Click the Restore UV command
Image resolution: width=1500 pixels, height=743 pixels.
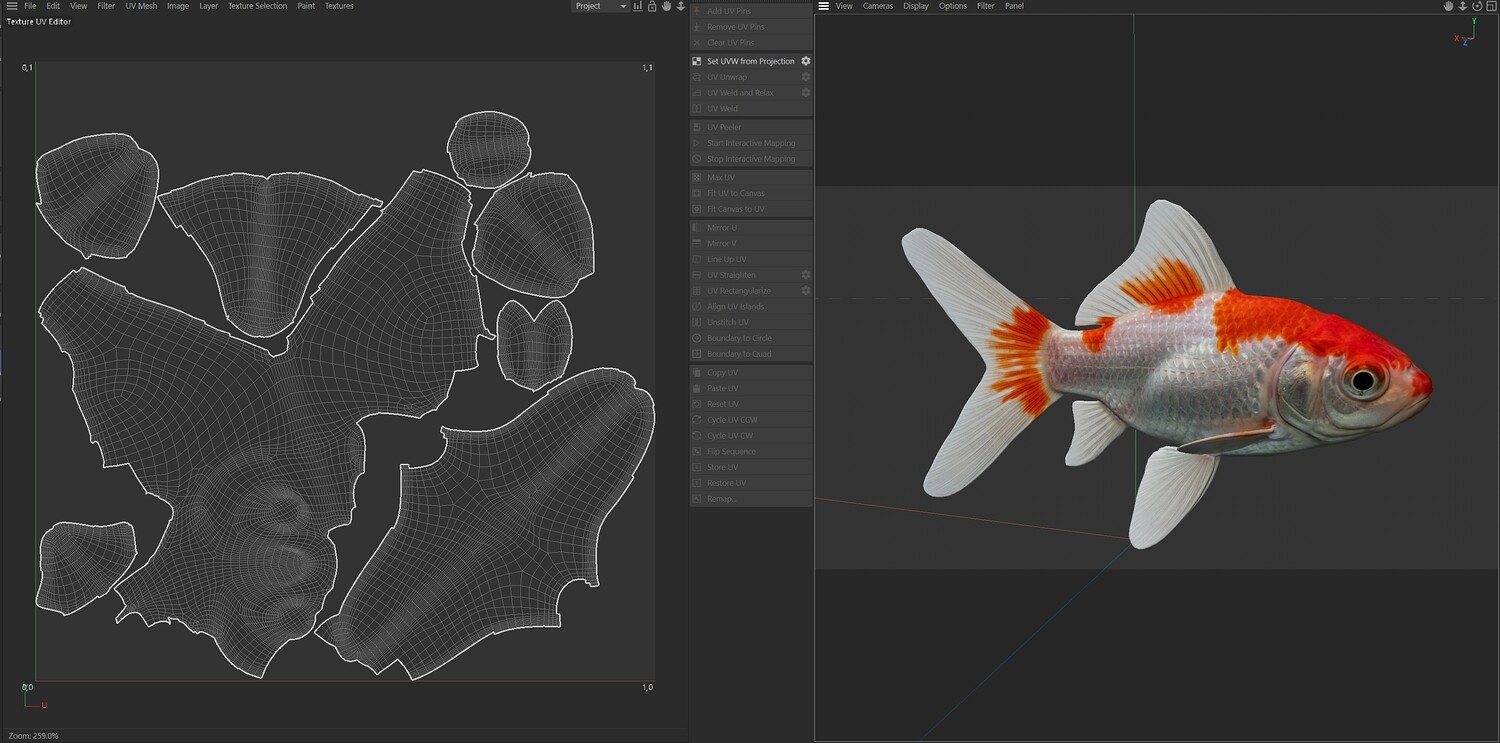pyautogui.click(x=751, y=483)
